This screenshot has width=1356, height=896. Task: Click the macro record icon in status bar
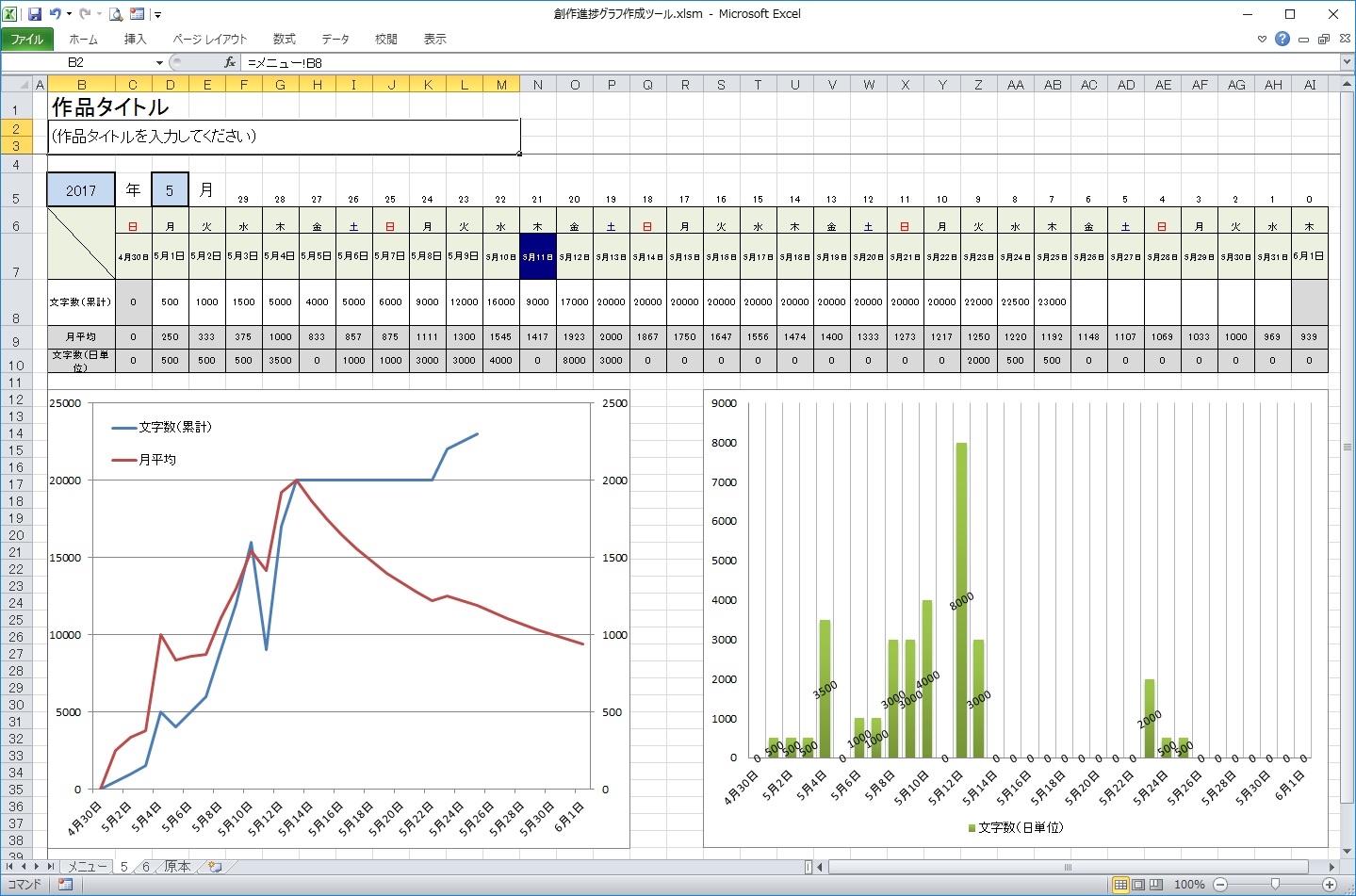coord(65,885)
